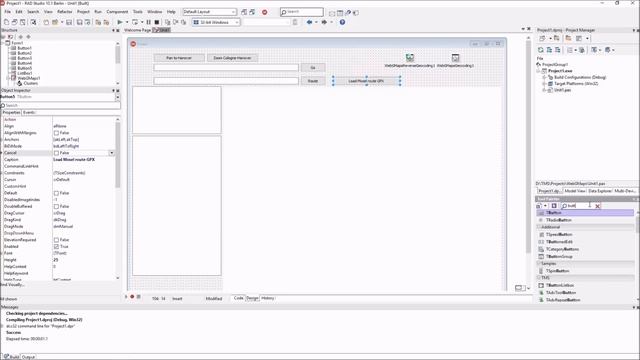The width and height of the screenshot is (640, 360).
Task: Open the Component menu
Action: 117,12
